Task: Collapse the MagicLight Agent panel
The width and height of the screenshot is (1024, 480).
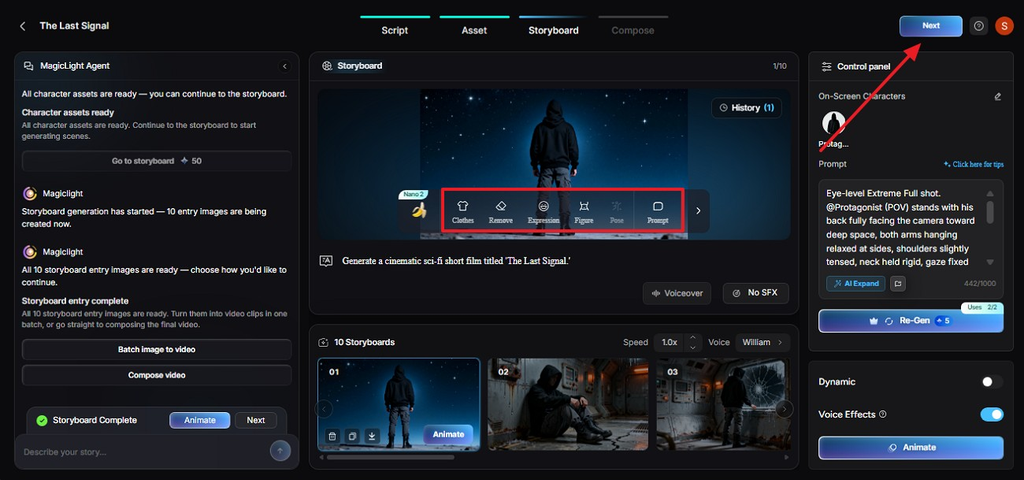Action: [284, 66]
